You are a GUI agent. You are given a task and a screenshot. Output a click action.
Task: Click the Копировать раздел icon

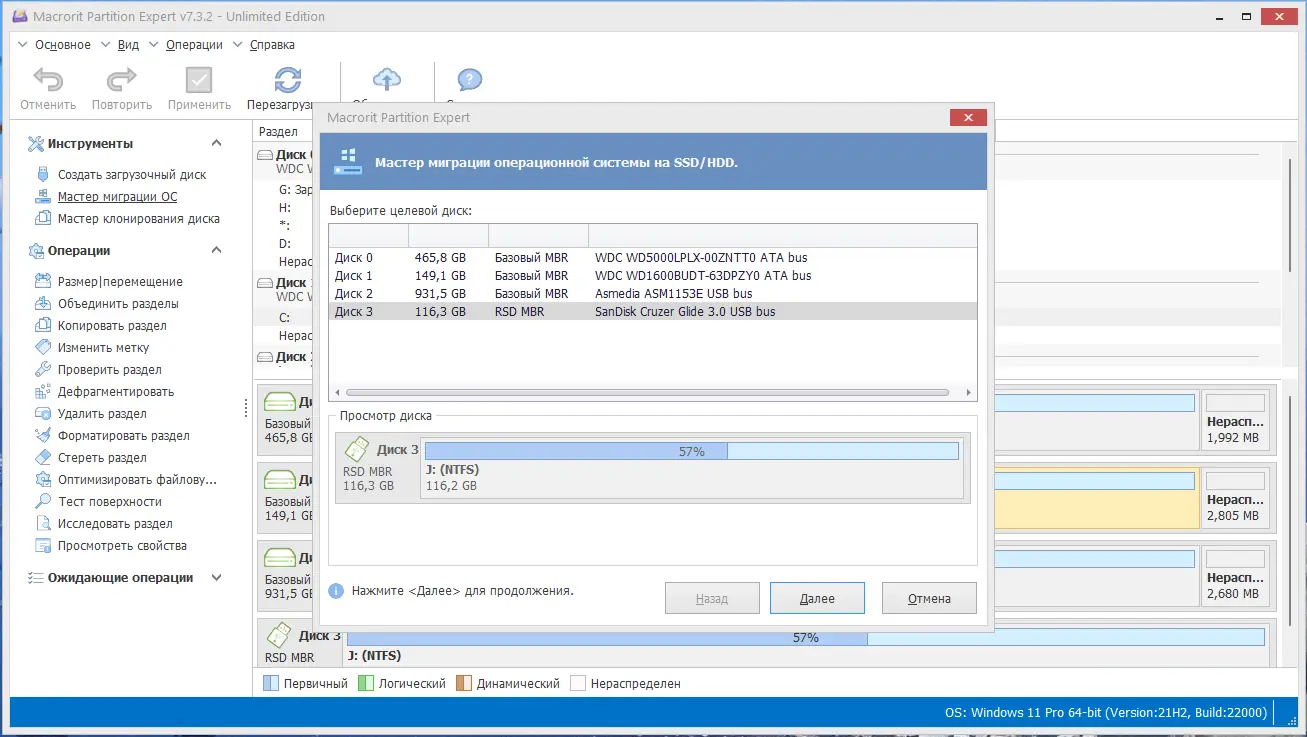coord(42,325)
